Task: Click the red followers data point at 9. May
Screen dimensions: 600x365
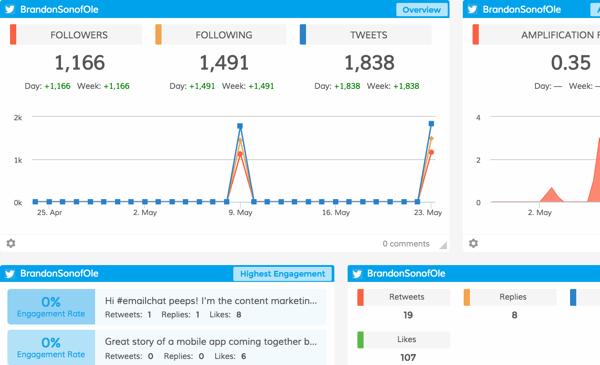Action: [x=240, y=154]
